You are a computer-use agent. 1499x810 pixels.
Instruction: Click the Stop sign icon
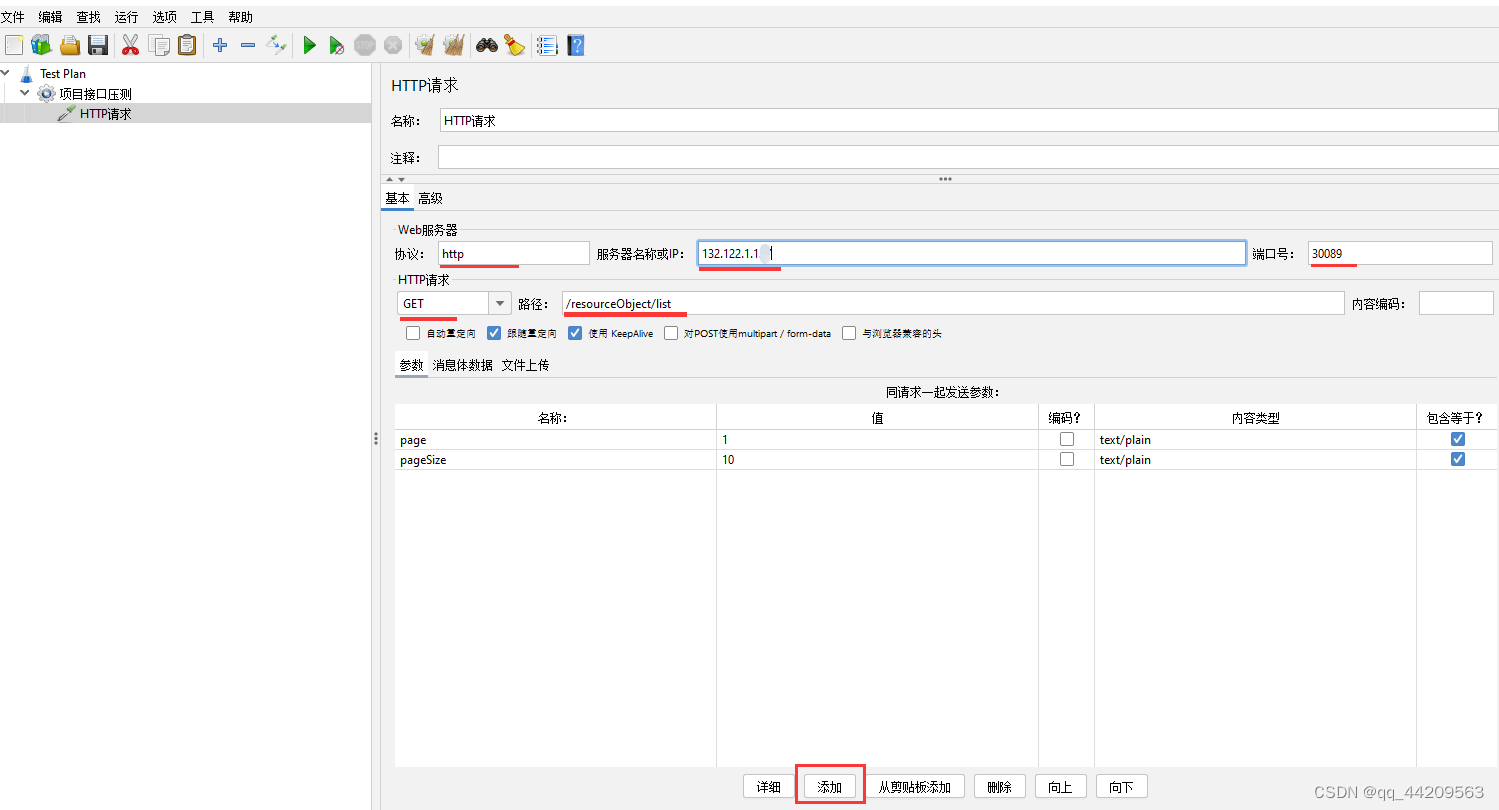point(365,45)
